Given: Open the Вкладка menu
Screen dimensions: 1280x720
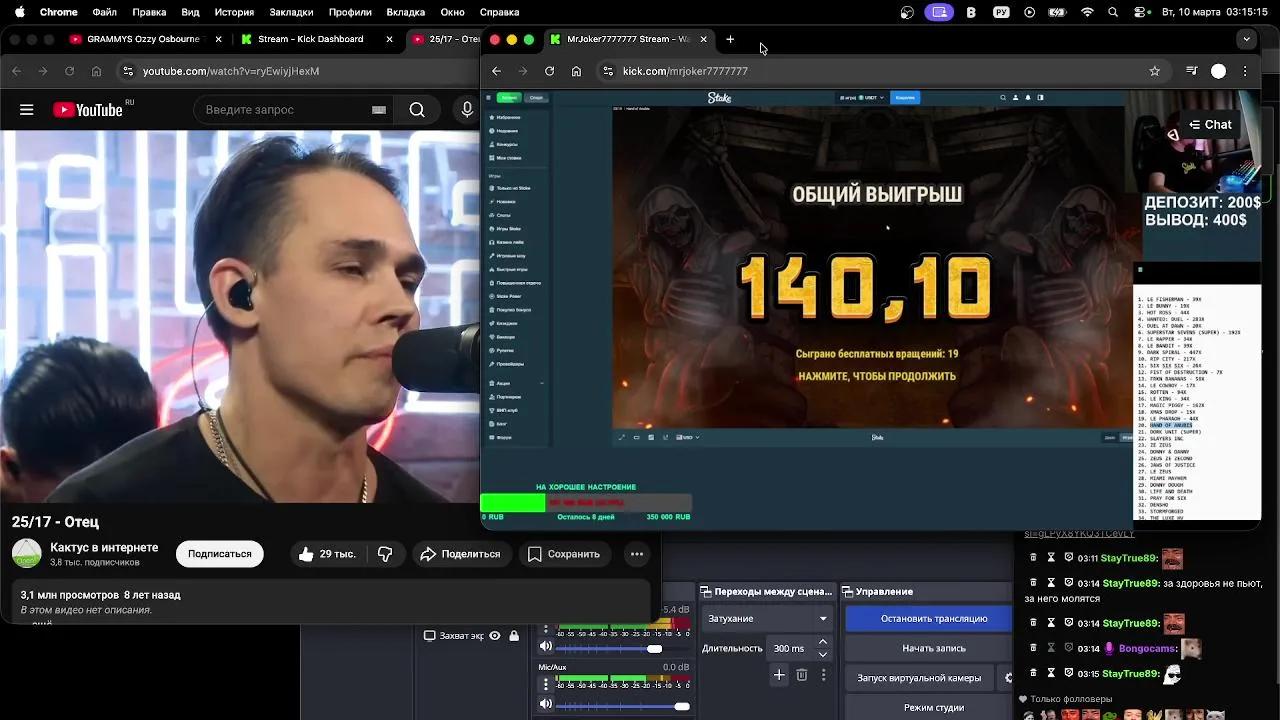Looking at the screenshot, I should click(x=405, y=12).
